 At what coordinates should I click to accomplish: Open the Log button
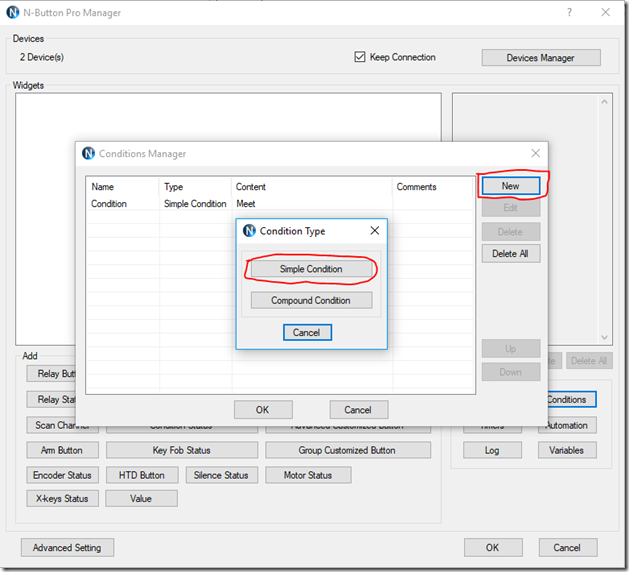point(492,450)
